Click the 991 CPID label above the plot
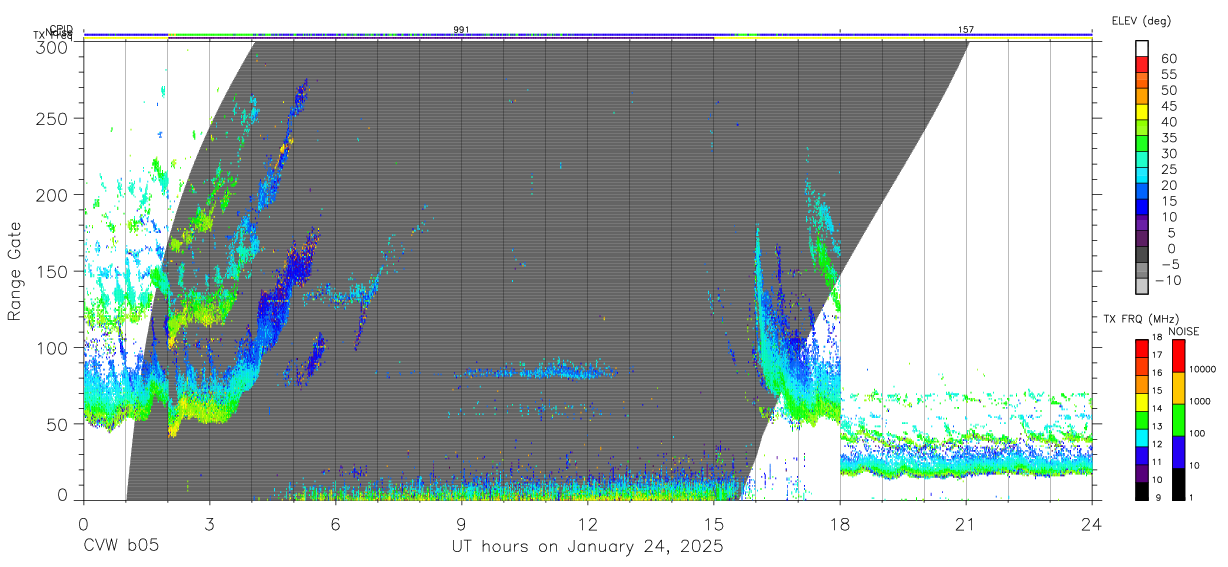This screenshot has height=567, width=1228. [x=461, y=30]
